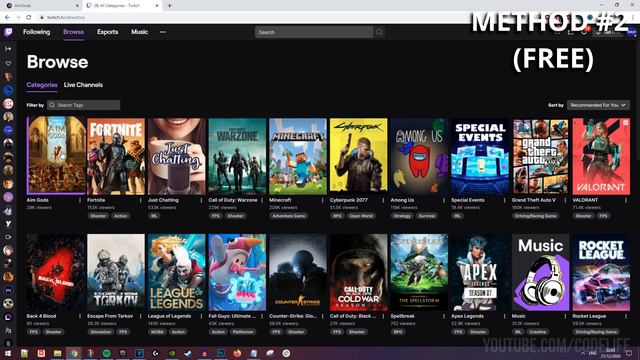
Task: Click the MOBA tag under League of Legends
Action: point(157,332)
